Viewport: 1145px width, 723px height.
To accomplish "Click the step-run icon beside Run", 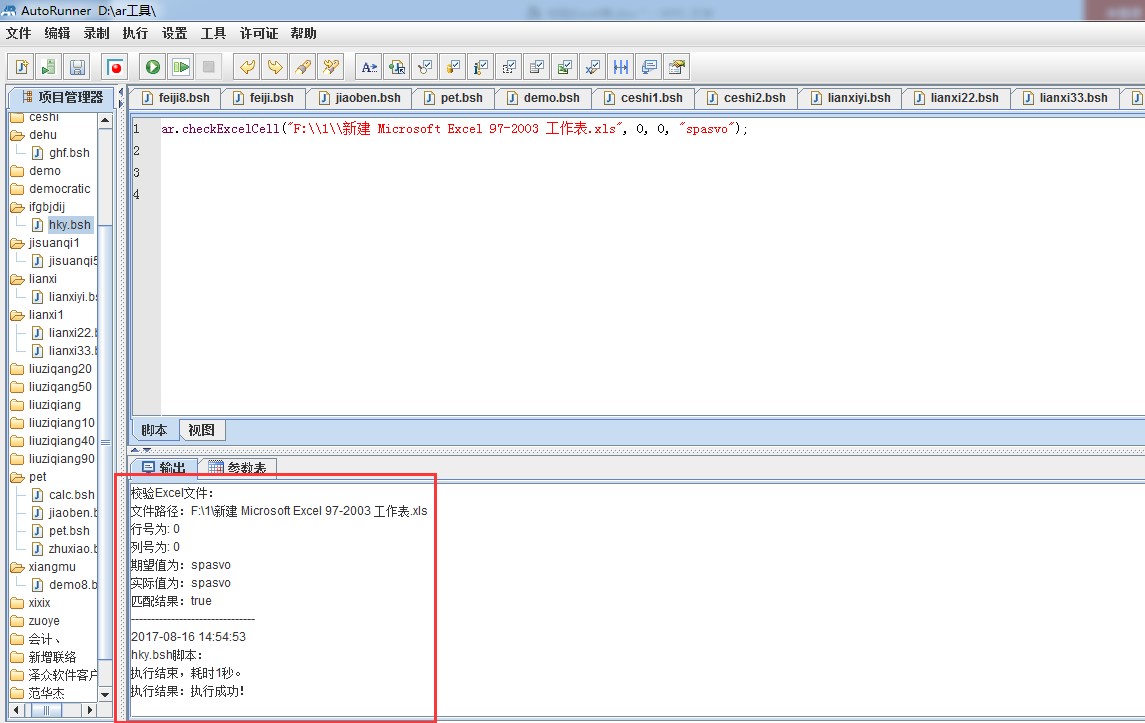I will (180, 67).
